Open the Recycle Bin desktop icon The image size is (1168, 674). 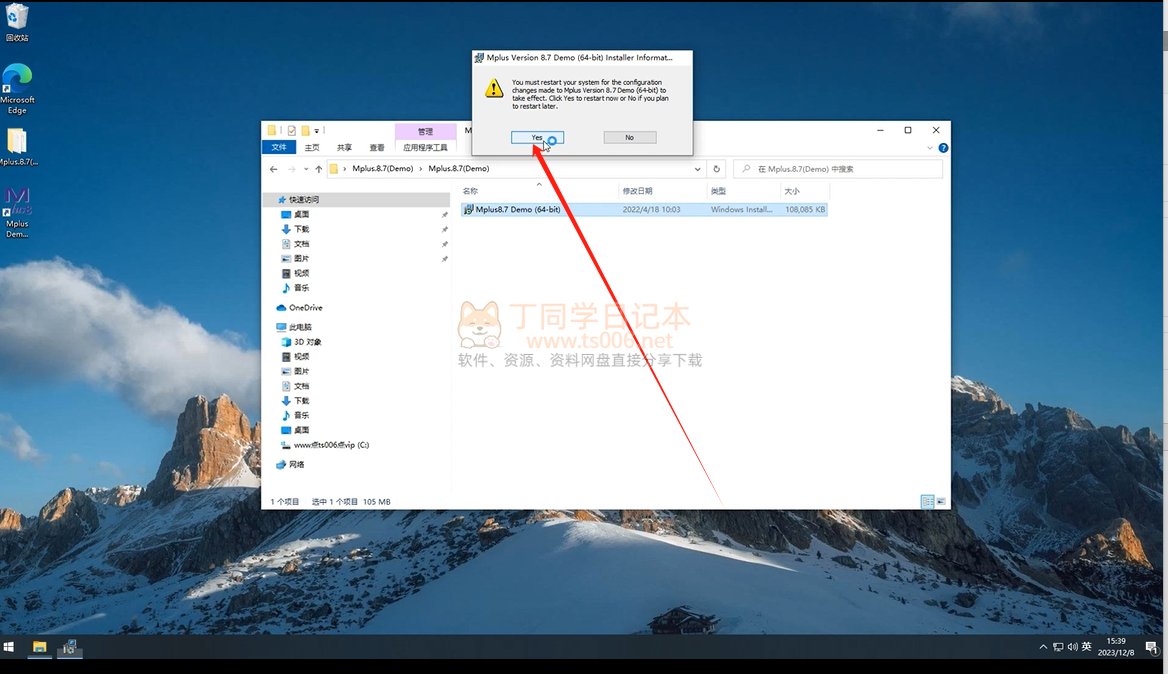[17, 22]
